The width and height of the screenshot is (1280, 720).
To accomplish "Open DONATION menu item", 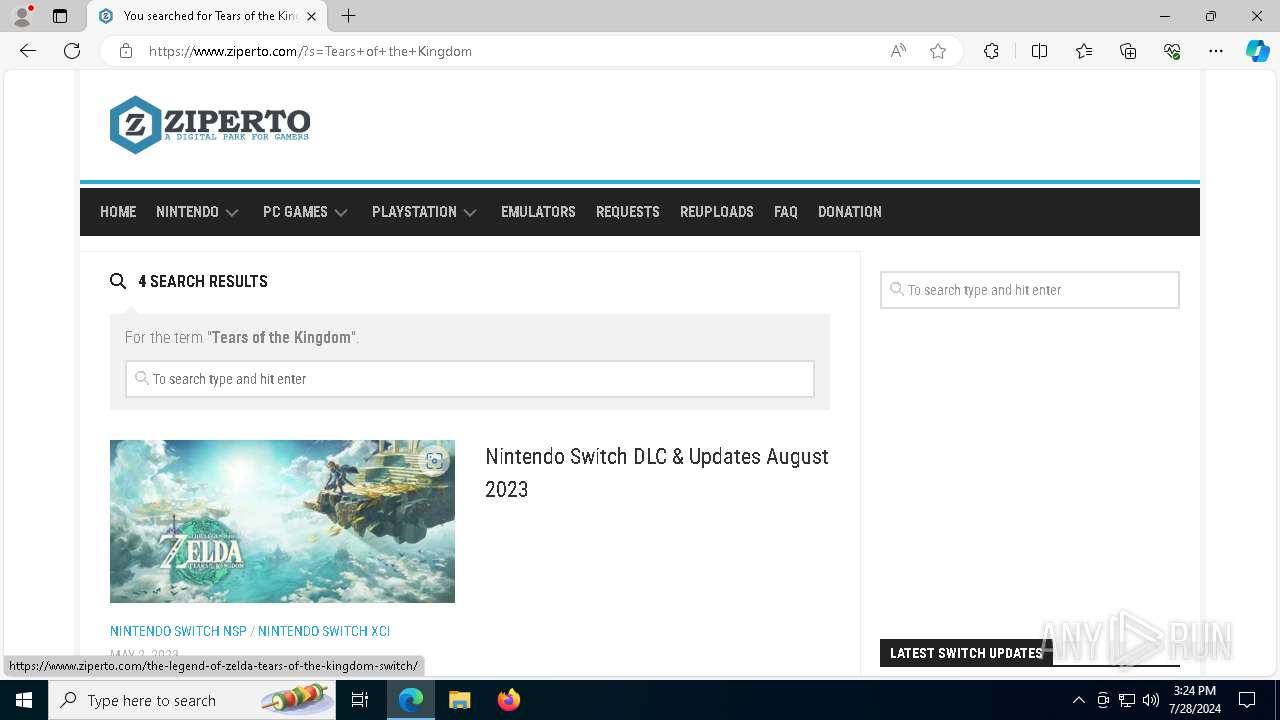I will tap(850, 212).
